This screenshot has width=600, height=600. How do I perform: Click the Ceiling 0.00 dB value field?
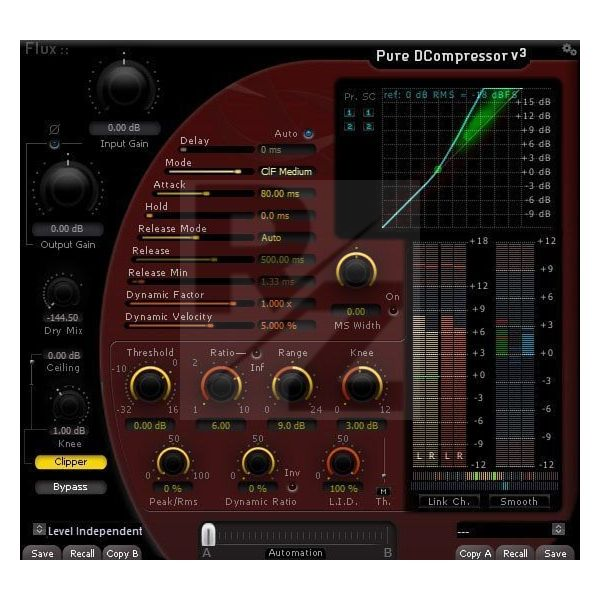64,355
